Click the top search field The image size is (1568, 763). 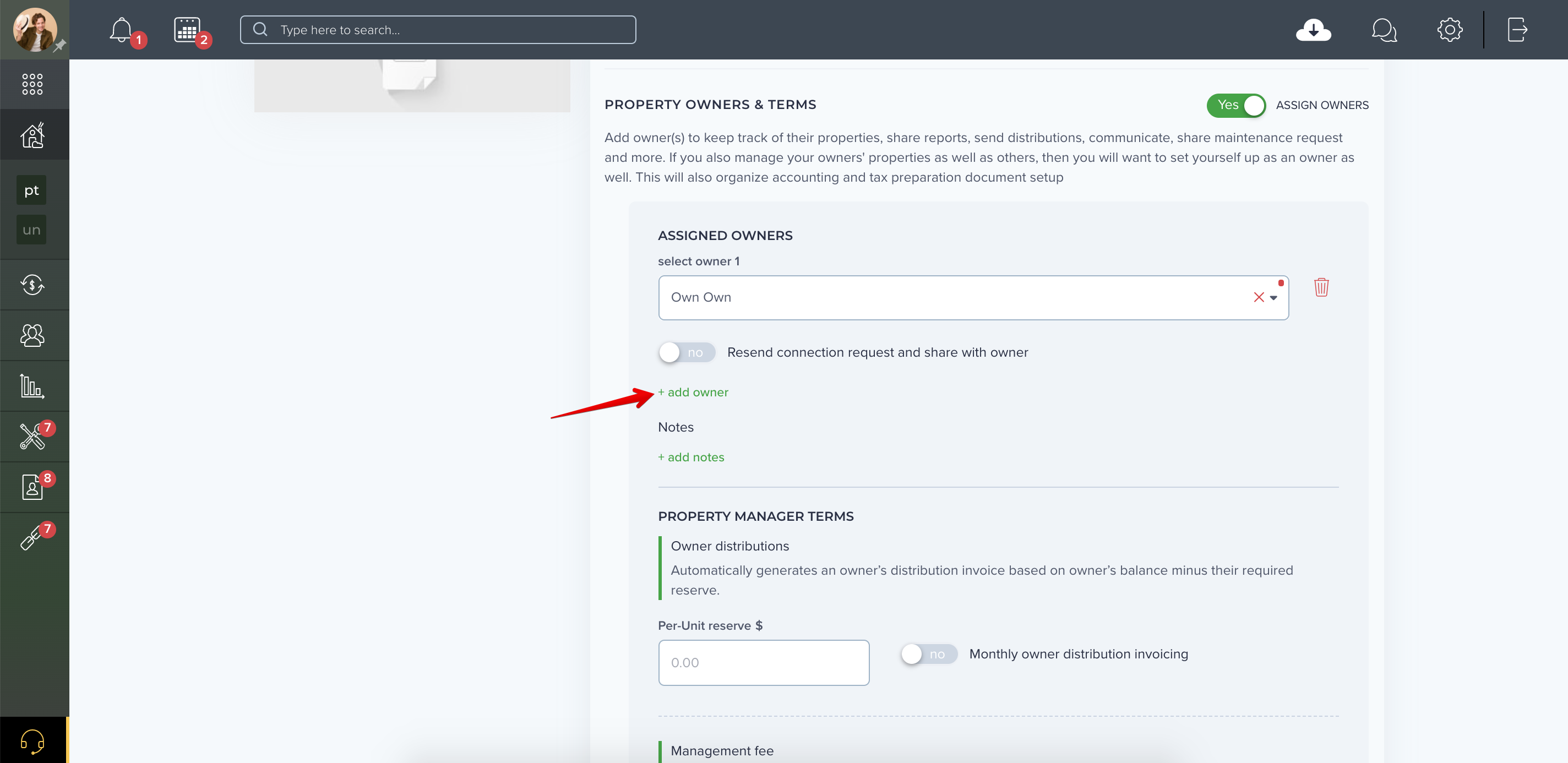click(438, 30)
